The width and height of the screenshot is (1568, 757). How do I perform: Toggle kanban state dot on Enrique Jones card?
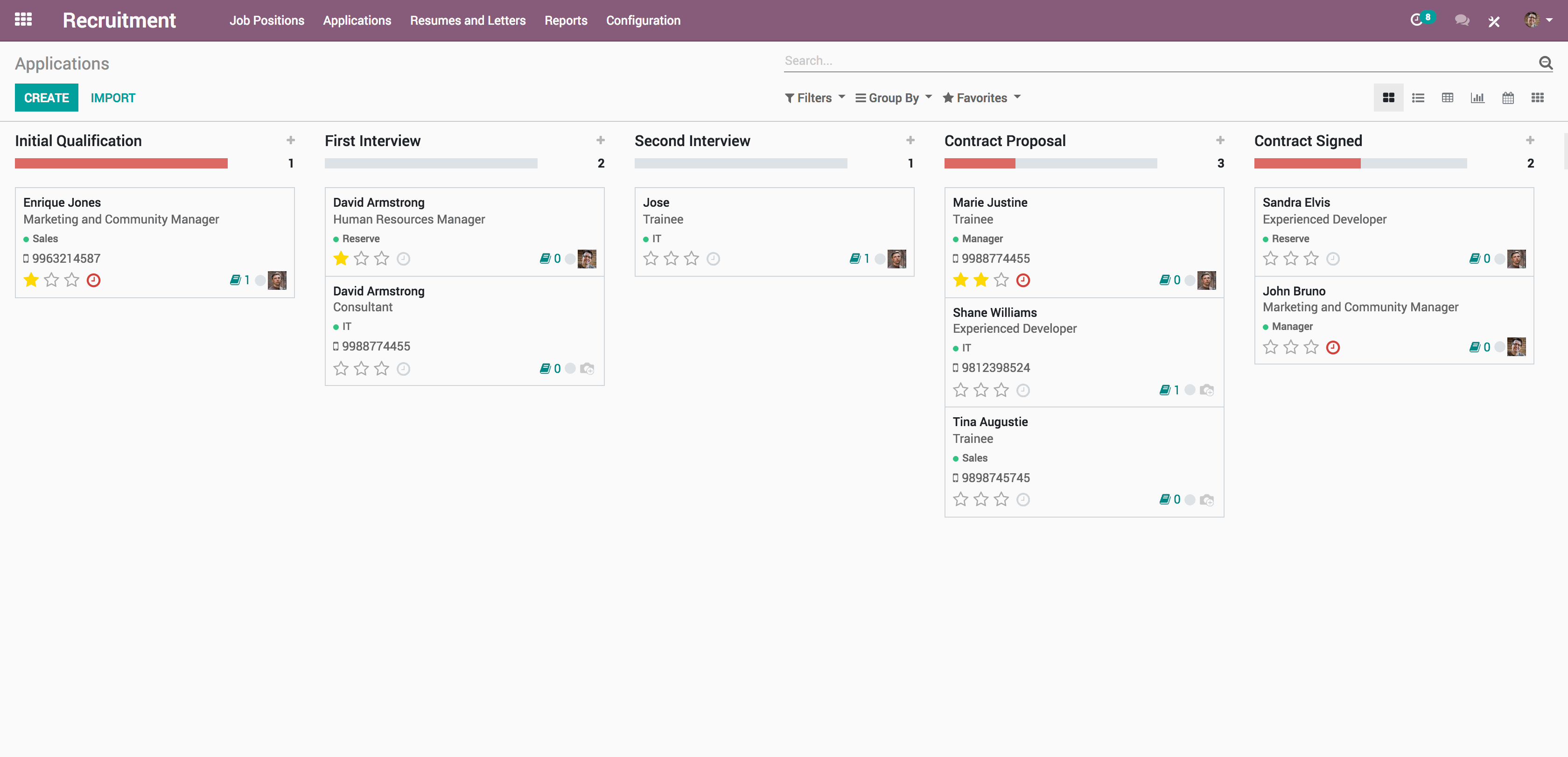point(260,280)
